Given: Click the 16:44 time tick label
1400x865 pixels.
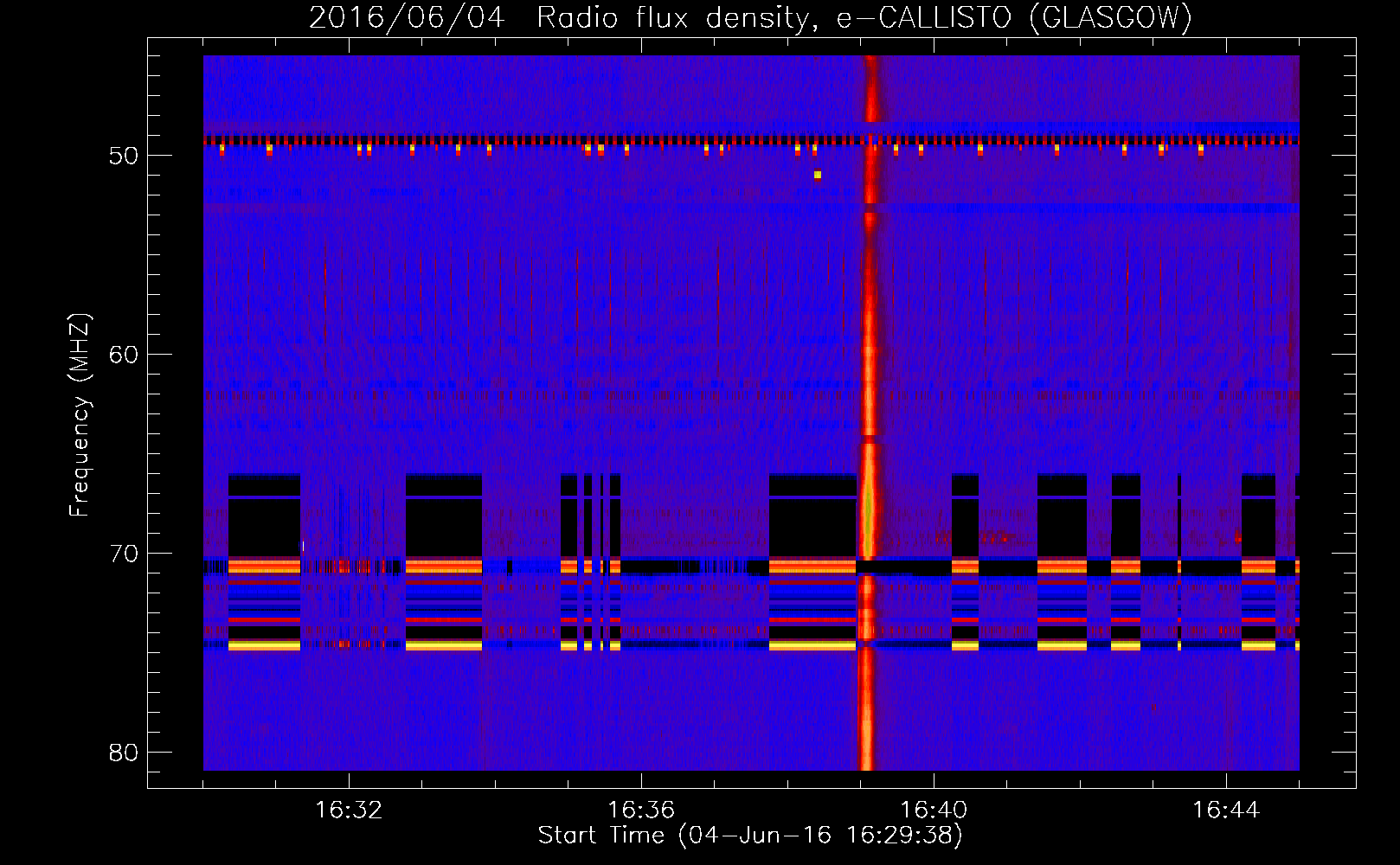Looking at the screenshot, I should pos(1226,811).
